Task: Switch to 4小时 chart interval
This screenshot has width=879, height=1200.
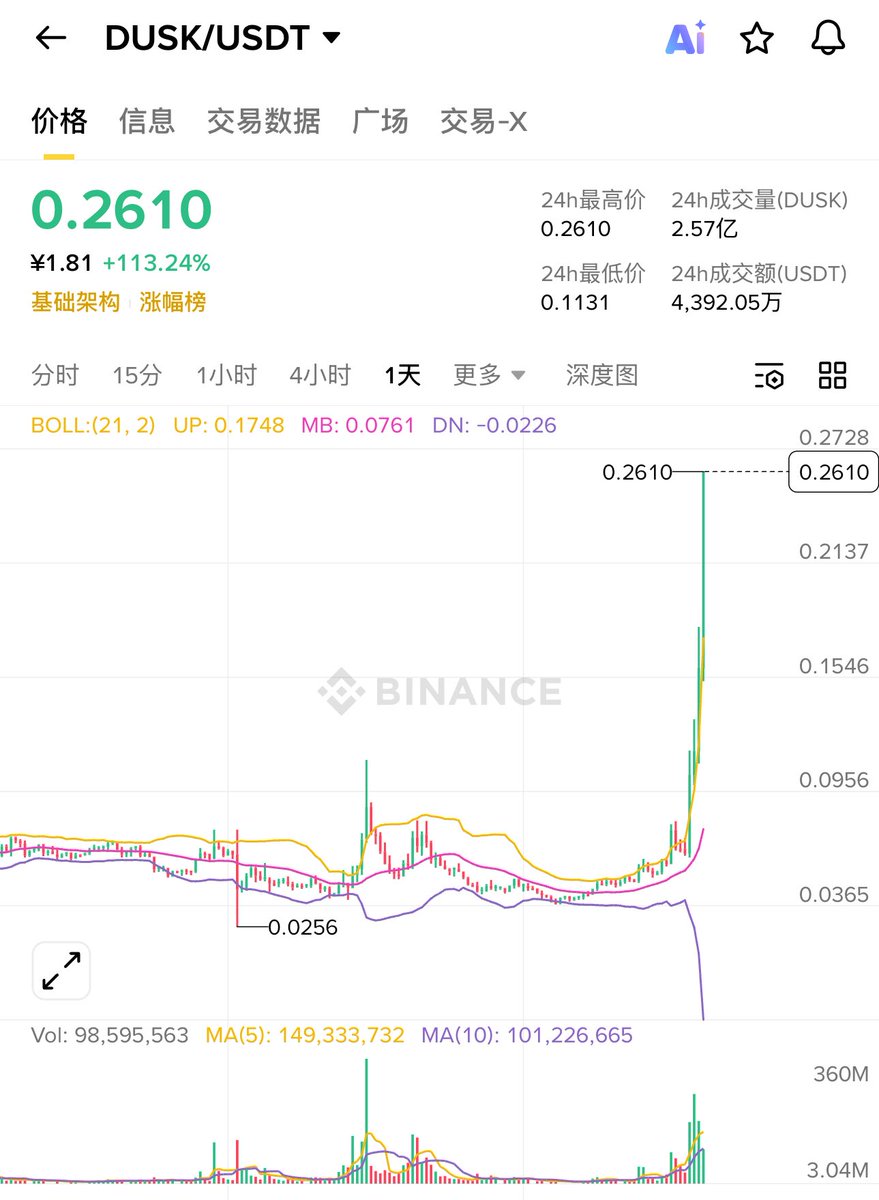Action: click(320, 376)
